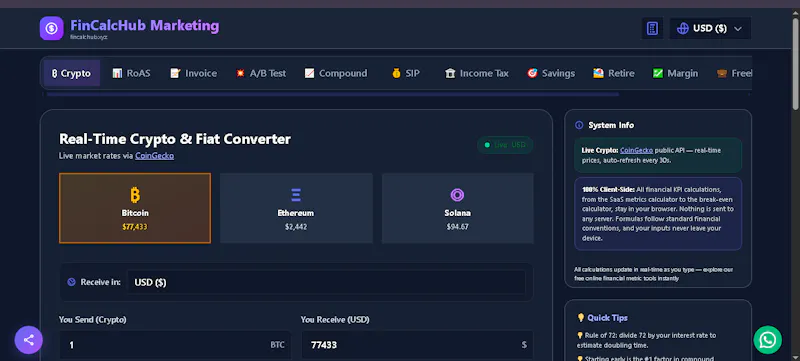Open the Receive in USD ($) dropdown
This screenshot has width=800, height=361.
point(326,282)
